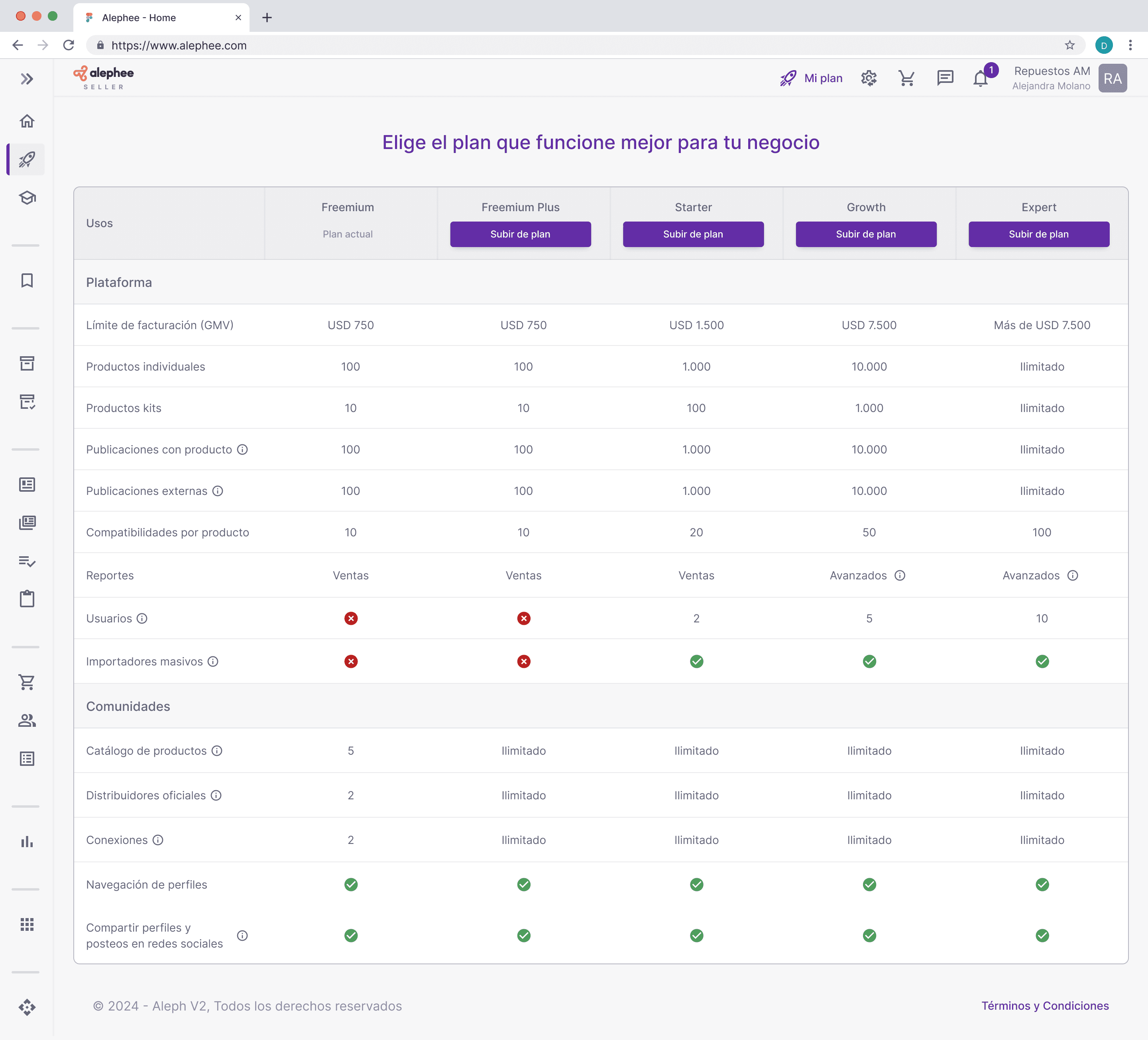1148x1040 pixels.
Task: Open the bookmark icon in sidebar
Action: 27,281
